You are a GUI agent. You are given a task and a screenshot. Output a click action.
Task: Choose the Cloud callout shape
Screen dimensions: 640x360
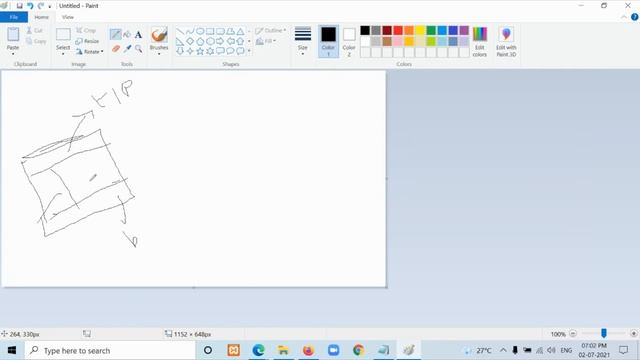tap(240, 51)
